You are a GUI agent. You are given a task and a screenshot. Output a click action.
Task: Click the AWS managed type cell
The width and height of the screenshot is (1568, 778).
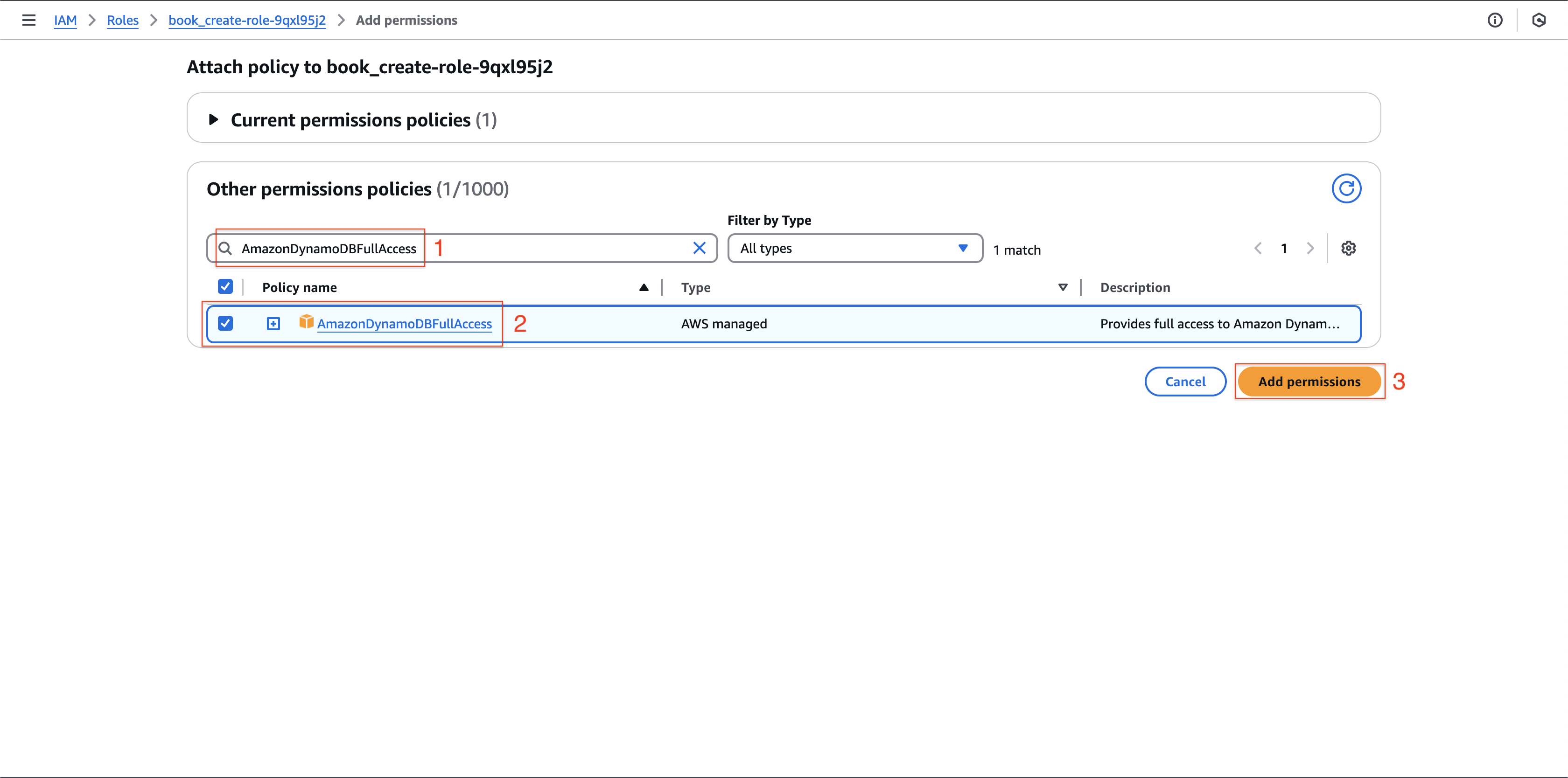[x=724, y=324]
